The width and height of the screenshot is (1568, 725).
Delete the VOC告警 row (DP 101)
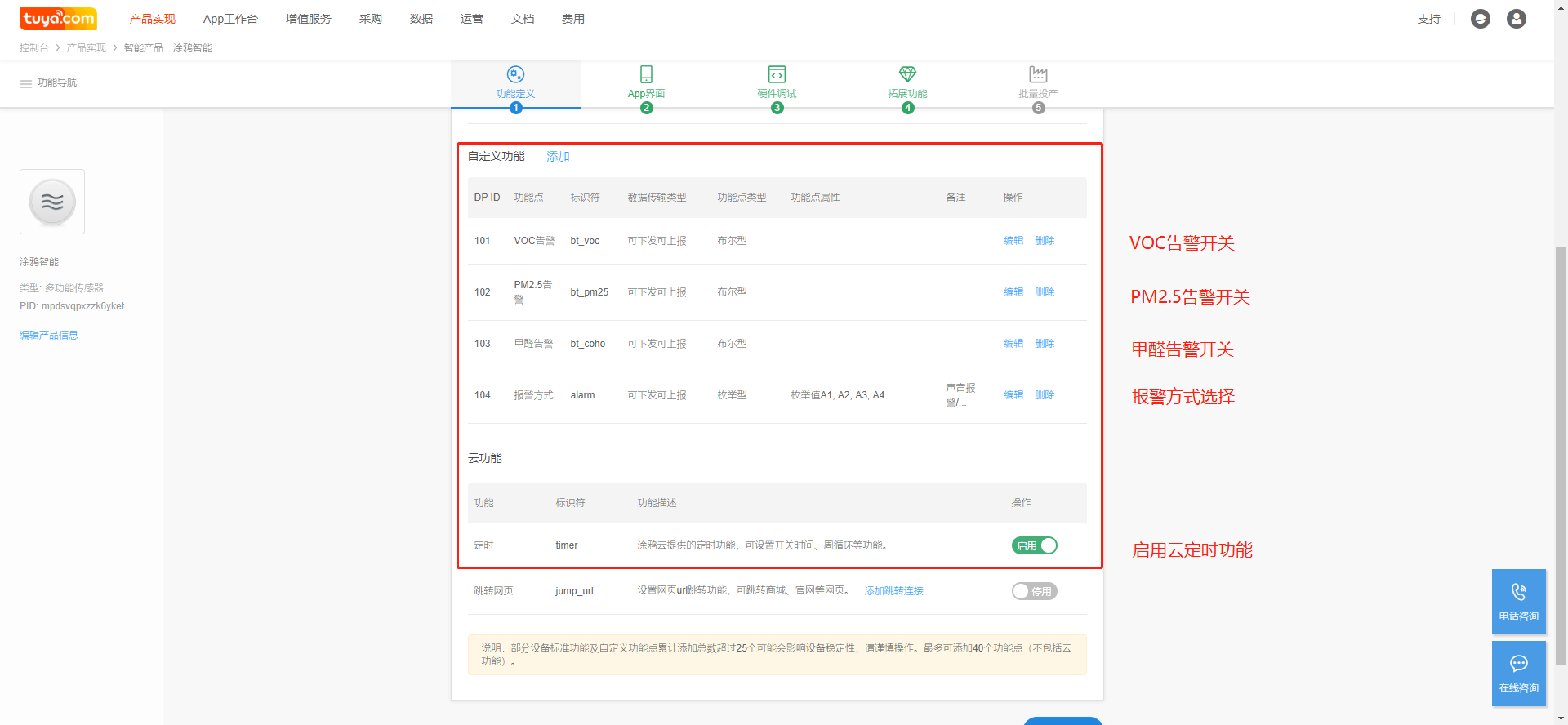click(x=1045, y=241)
